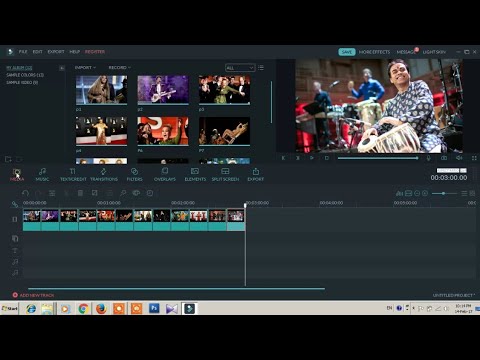Open the Import dropdown

pyautogui.click(x=85, y=68)
